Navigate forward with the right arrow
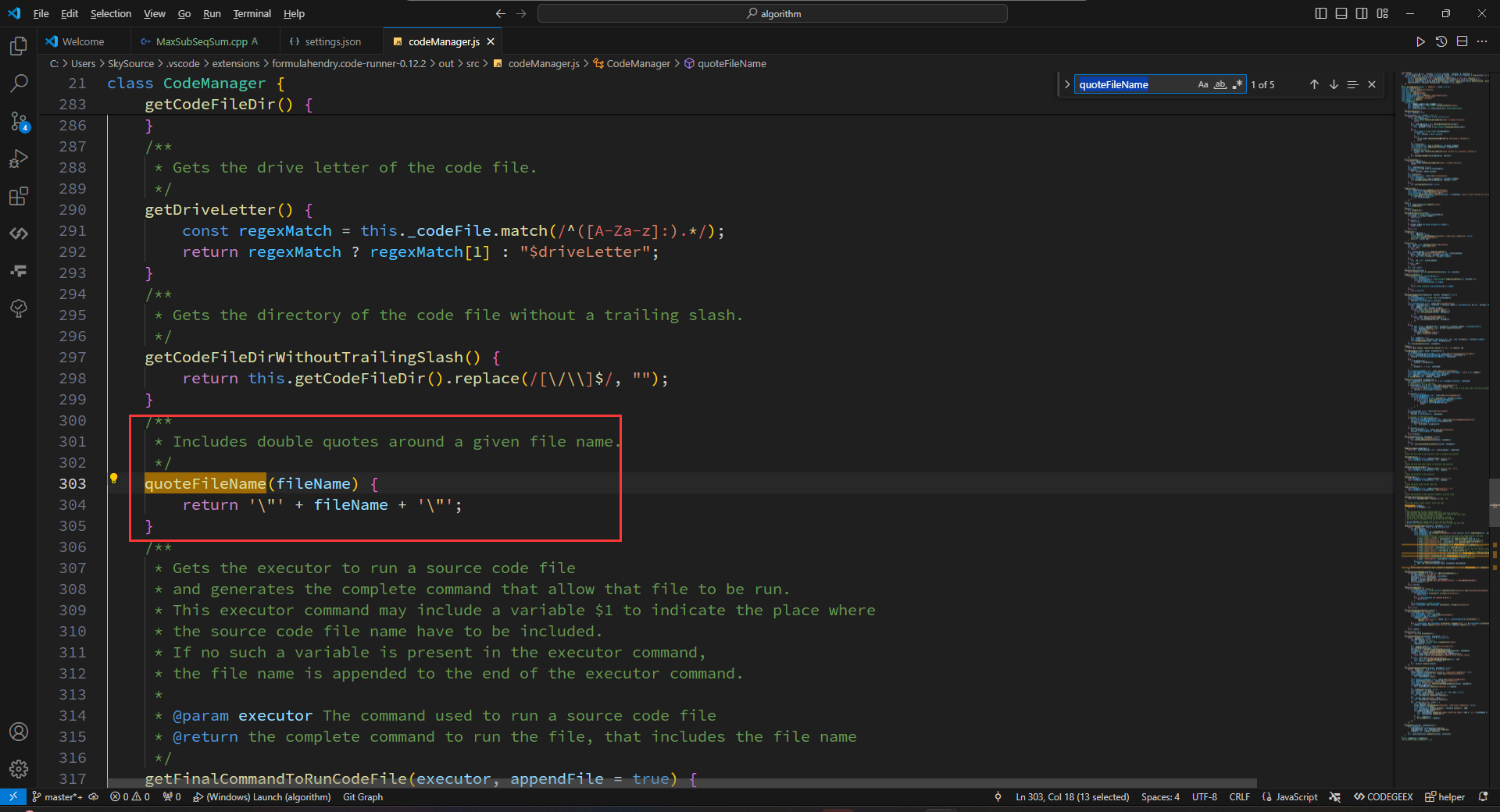Image resolution: width=1500 pixels, height=812 pixels. click(x=521, y=13)
